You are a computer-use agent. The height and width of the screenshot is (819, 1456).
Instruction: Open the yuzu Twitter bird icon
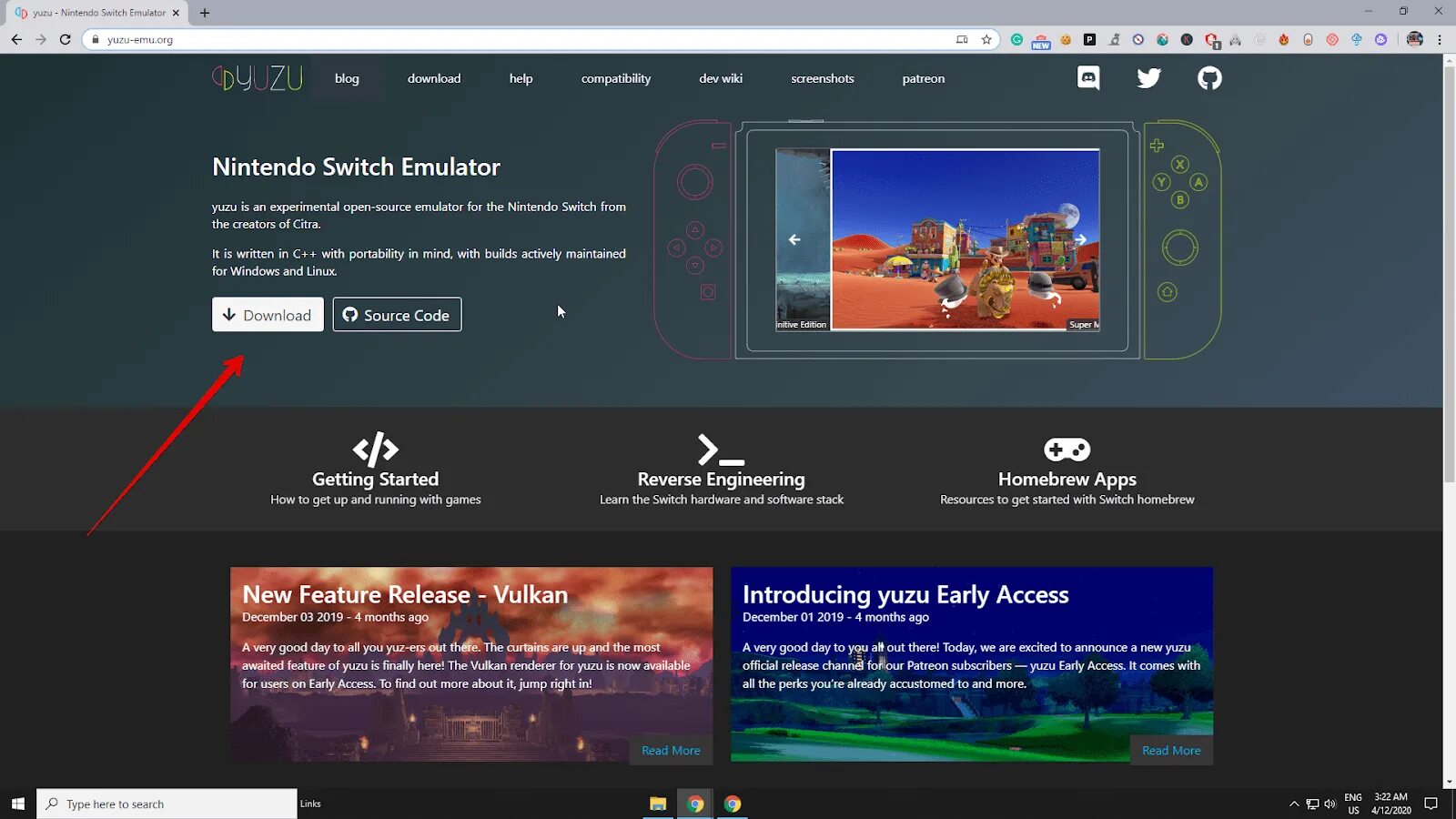[x=1148, y=78]
